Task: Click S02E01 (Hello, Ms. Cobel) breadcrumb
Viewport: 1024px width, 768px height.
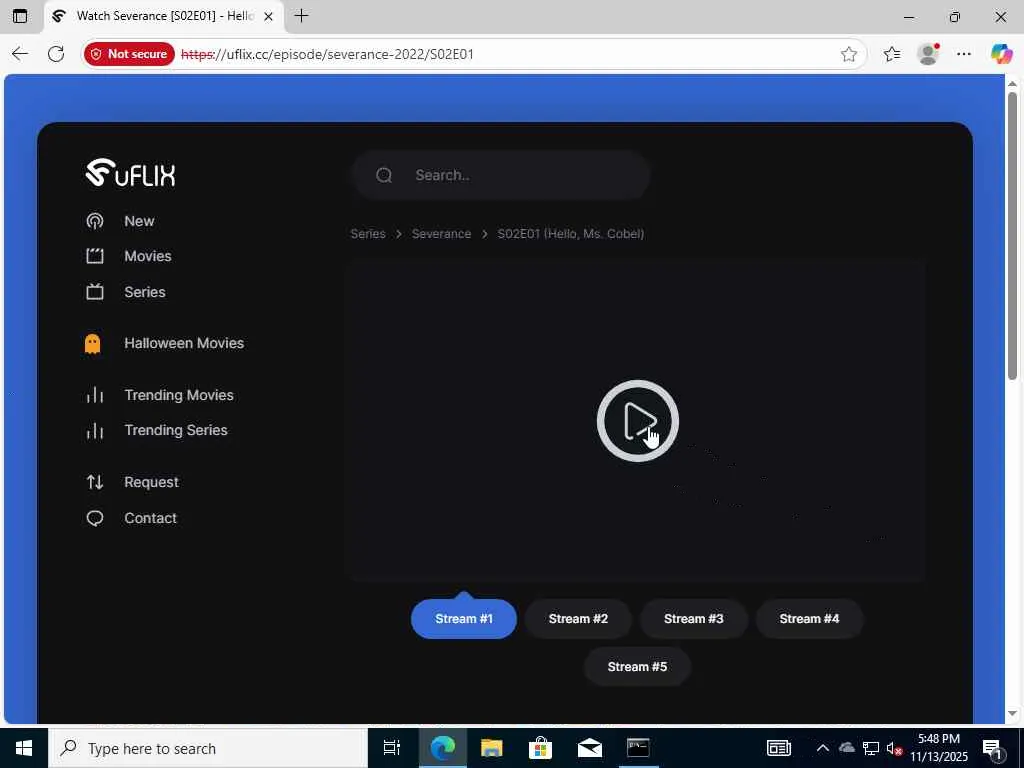Action: click(571, 234)
